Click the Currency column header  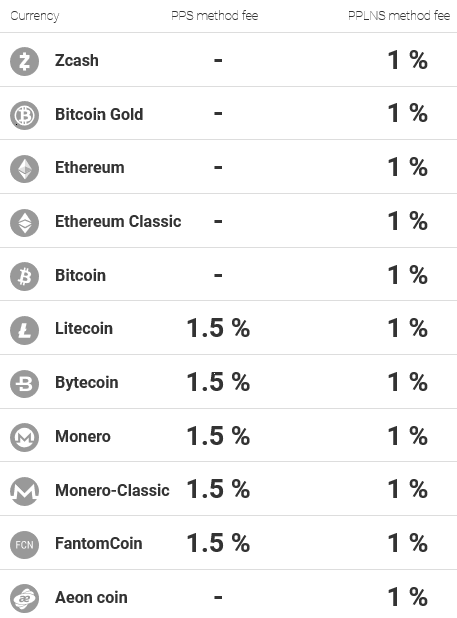35,16
